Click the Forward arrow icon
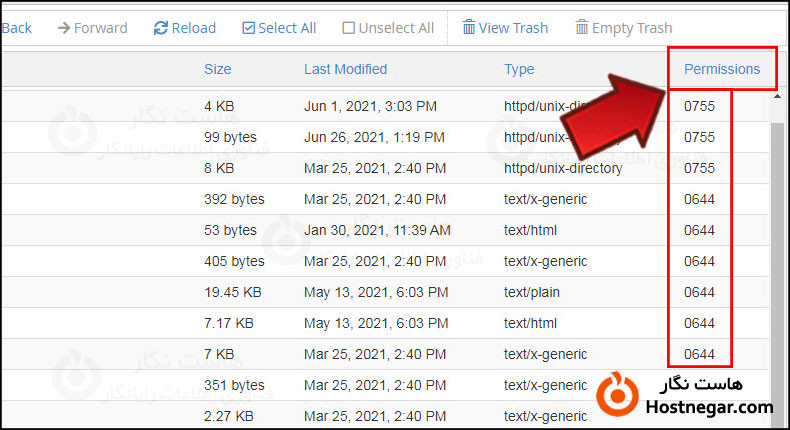 [x=64, y=28]
